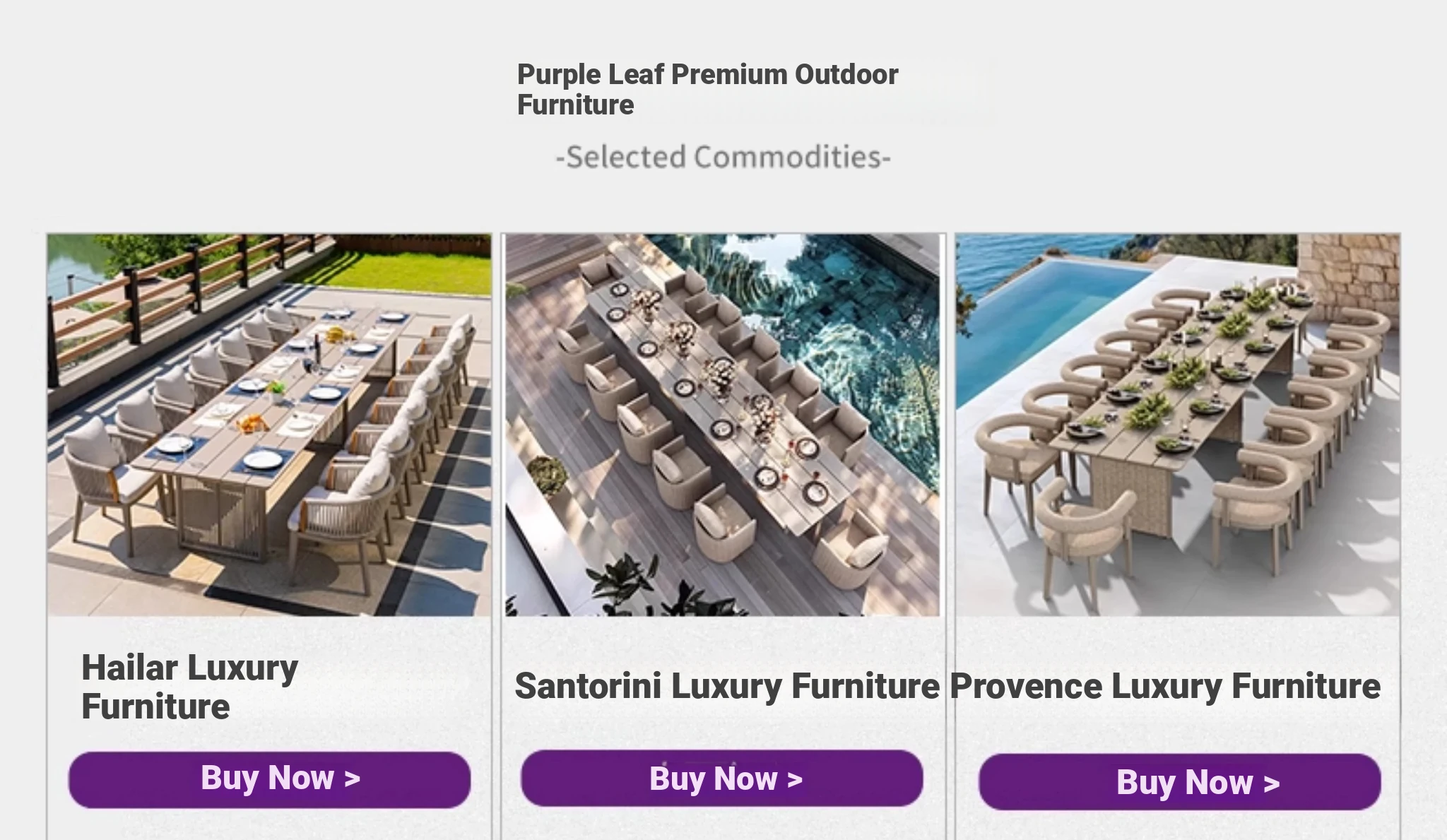Click the arrow on Provence's Buy Now button
The width and height of the screenshot is (1447, 840).
pyautogui.click(x=1272, y=783)
